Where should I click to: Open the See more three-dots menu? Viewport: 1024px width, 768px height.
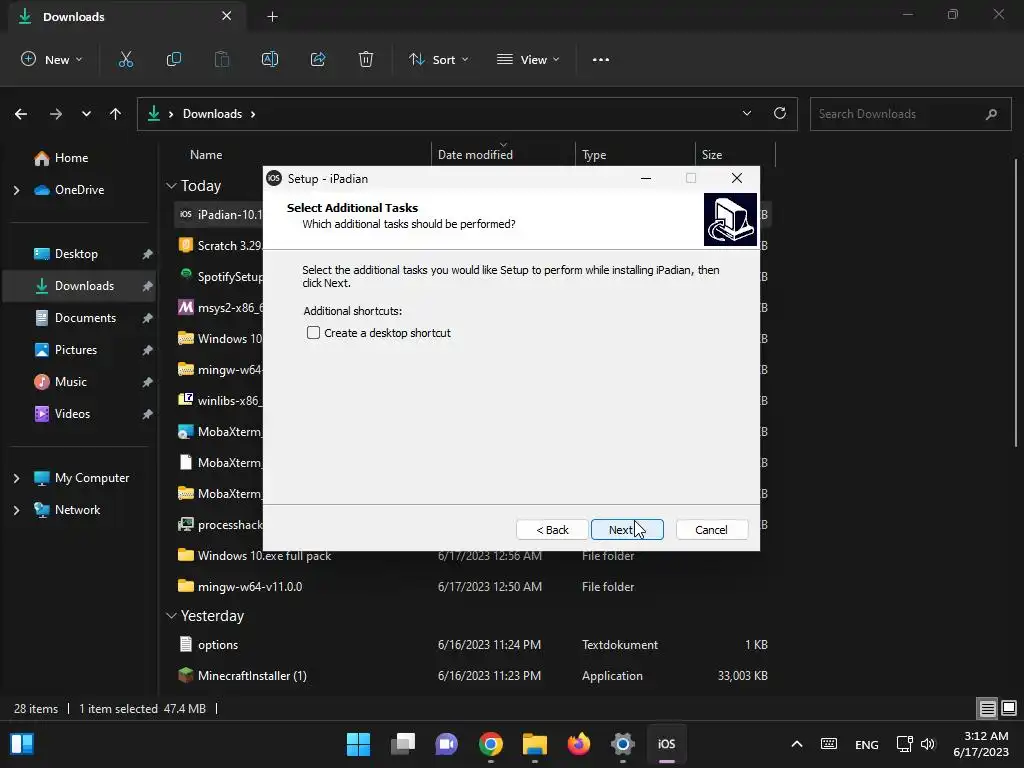click(601, 59)
